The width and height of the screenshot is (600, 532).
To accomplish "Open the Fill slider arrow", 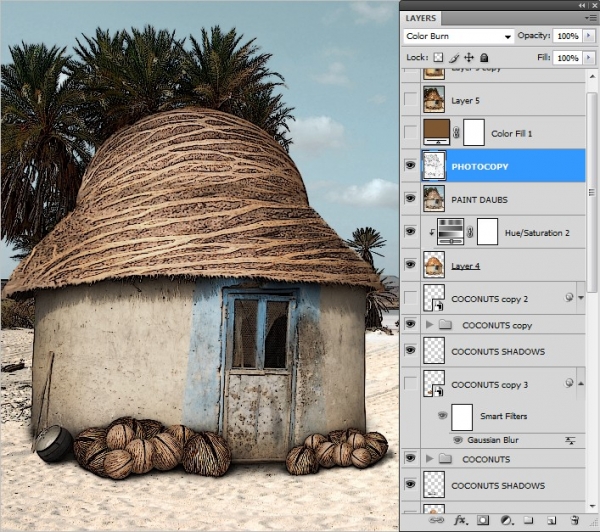I will coord(589,58).
